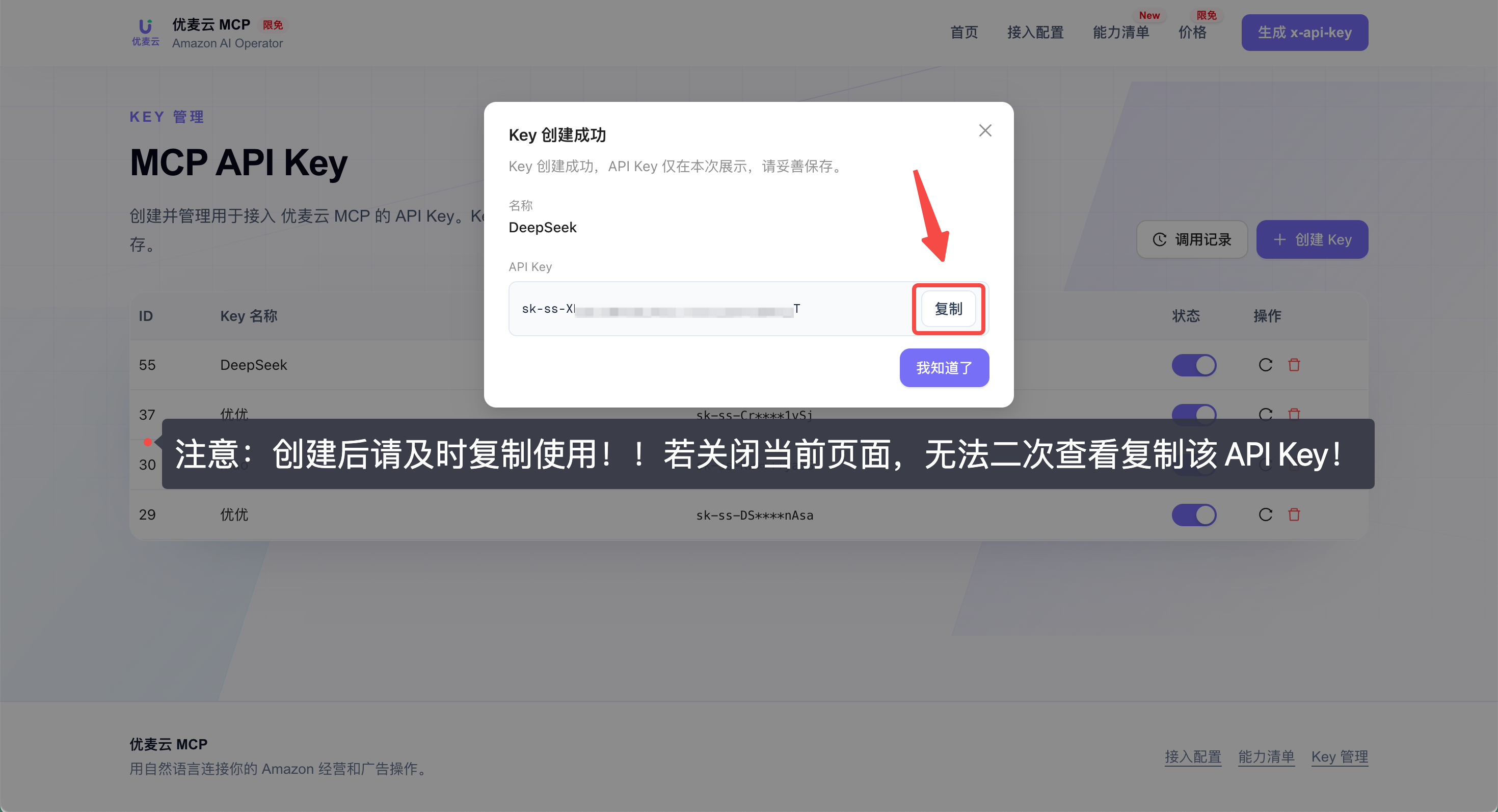The image size is (1498, 812).
Task: Regenerate key ID 37 with refresh icon
Action: tap(1265, 414)
